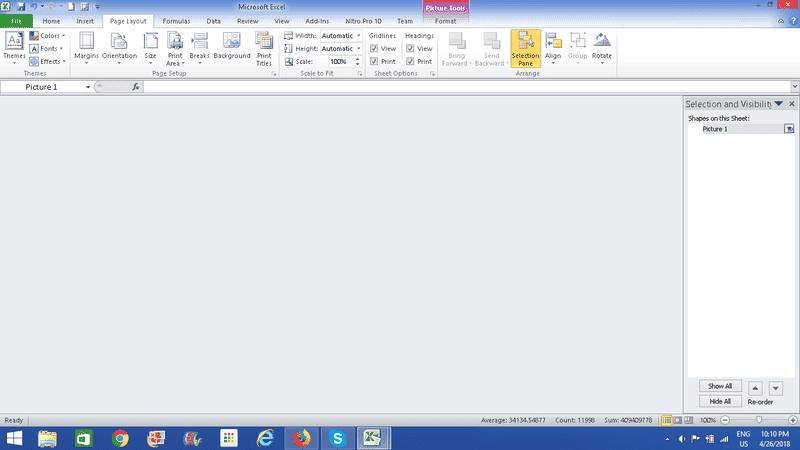Switch to the Review tab
800x450 pixels.
(247, 21)
